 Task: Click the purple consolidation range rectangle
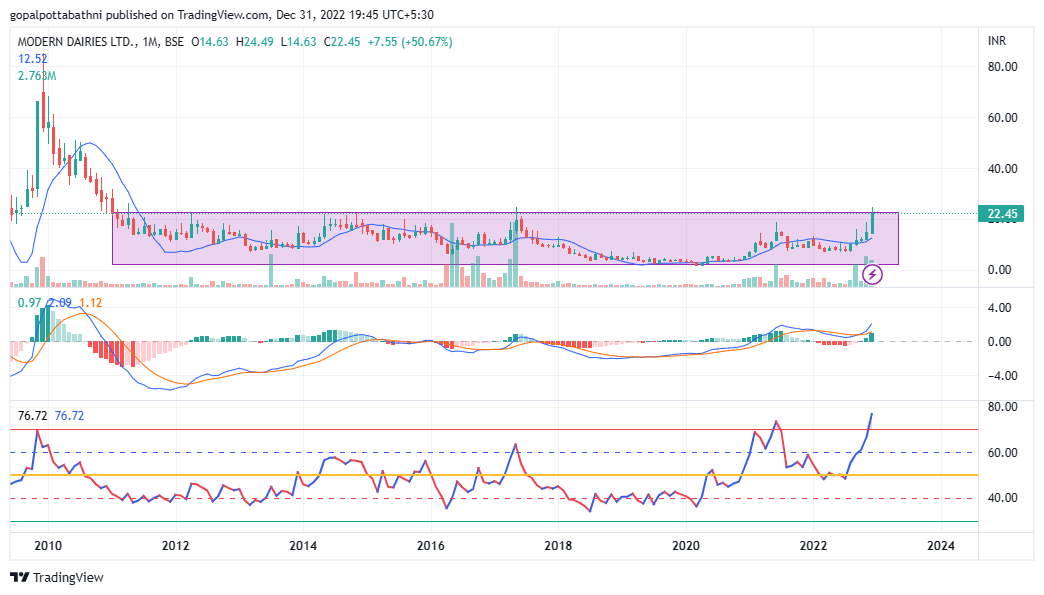(x=505, y=238)
